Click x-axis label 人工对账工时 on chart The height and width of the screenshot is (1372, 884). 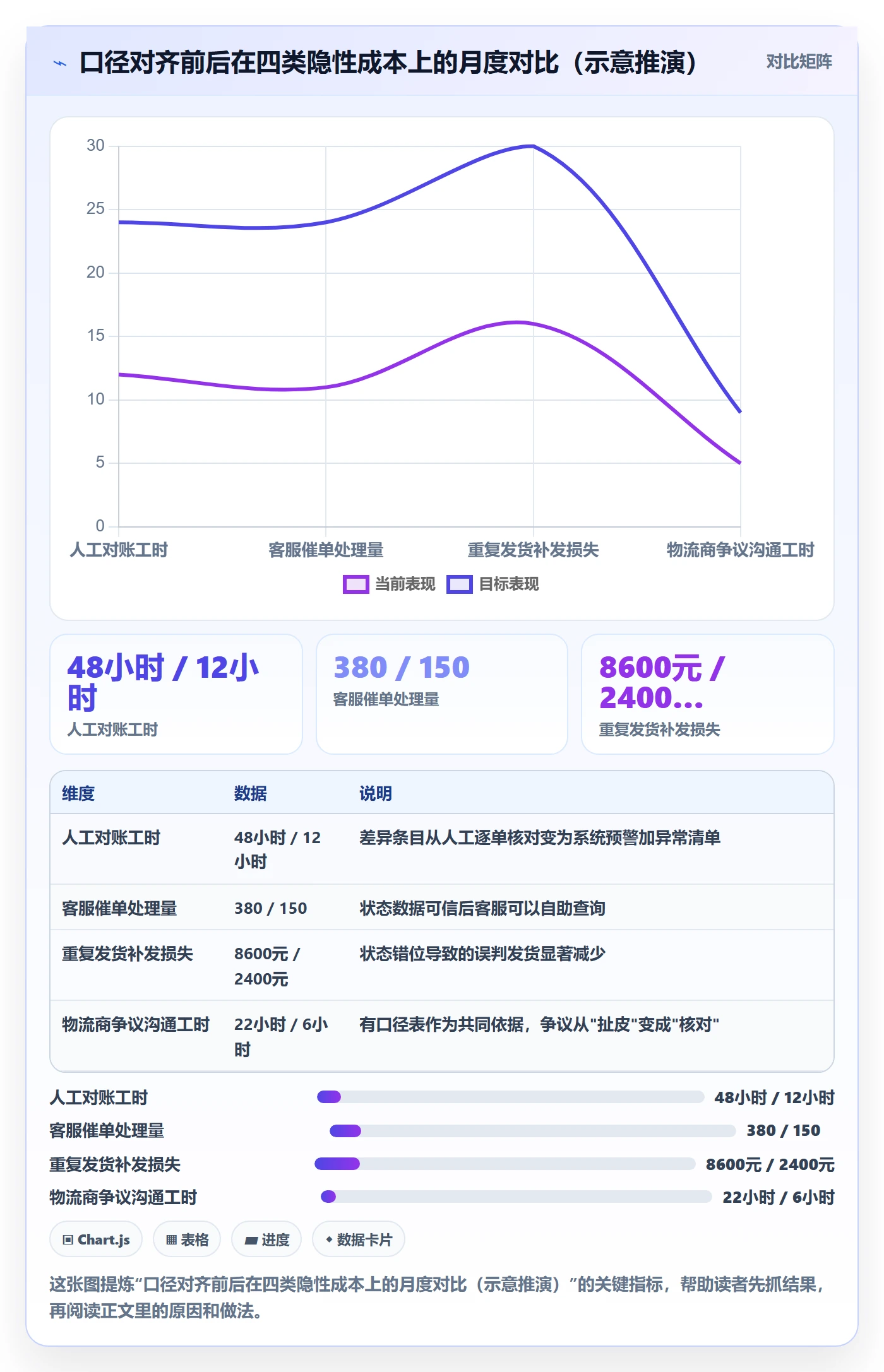coord(119,550)
